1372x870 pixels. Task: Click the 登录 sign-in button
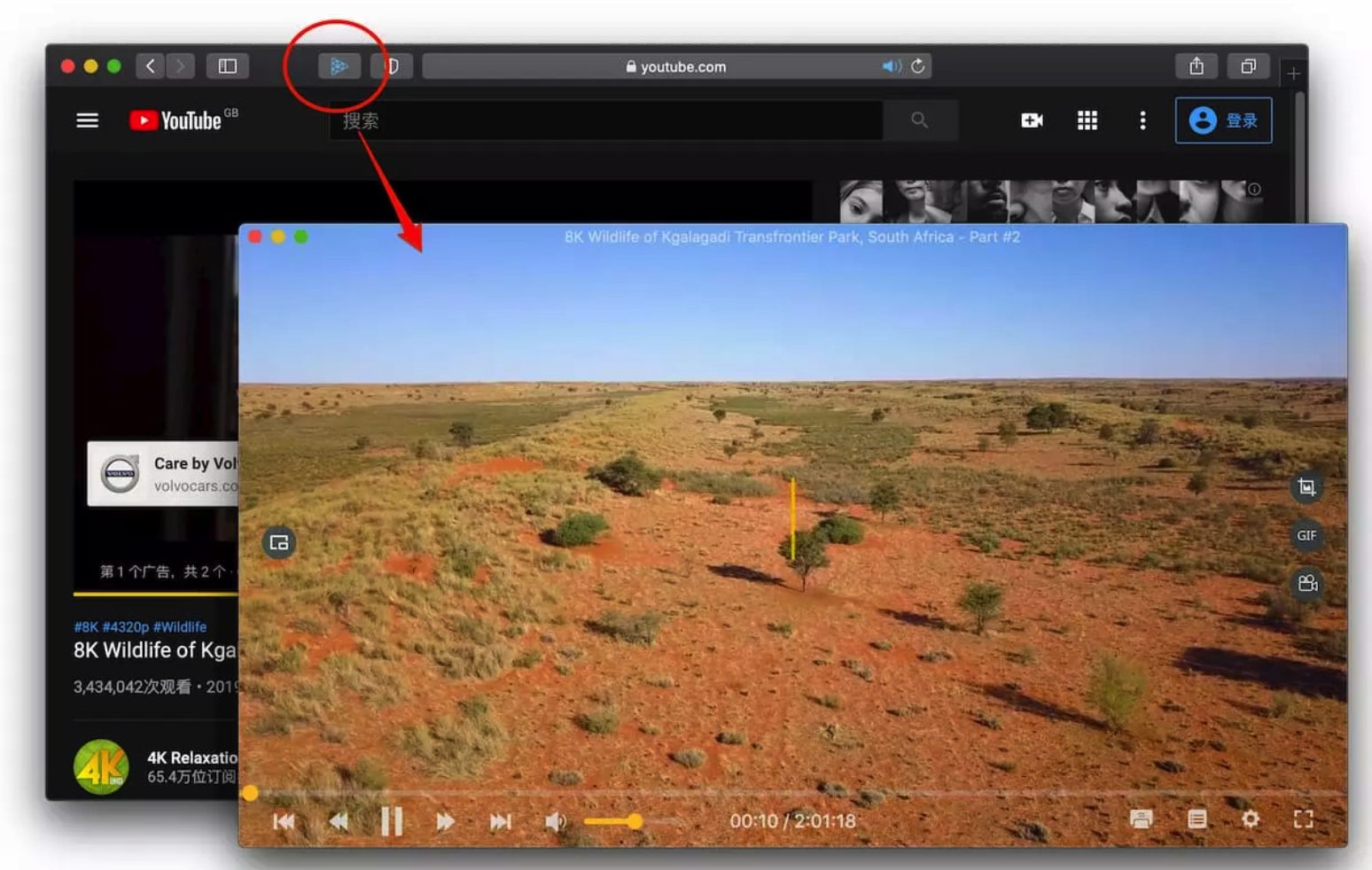tap(1223, 120)
